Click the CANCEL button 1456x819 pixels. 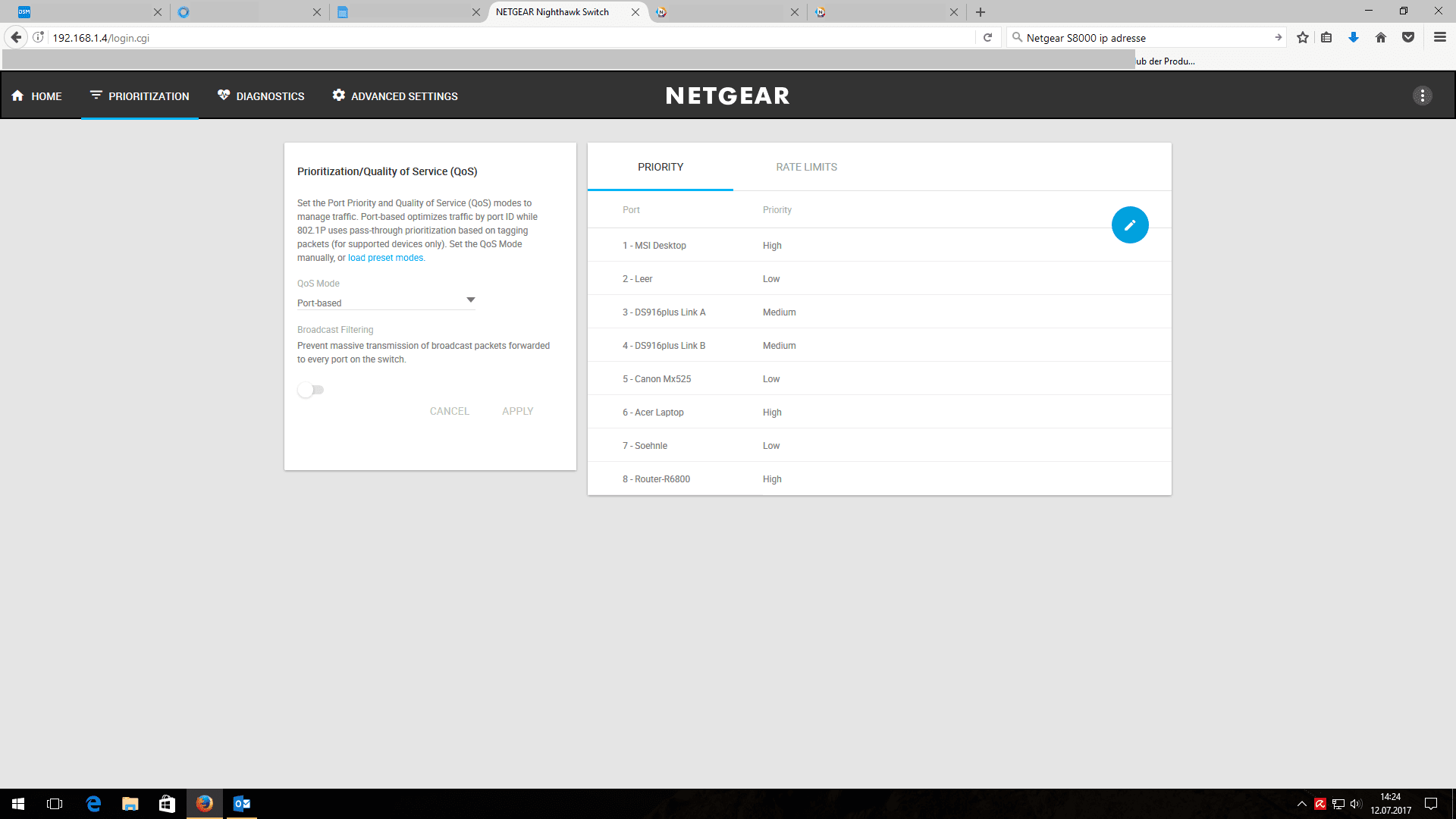pos(450,411)
